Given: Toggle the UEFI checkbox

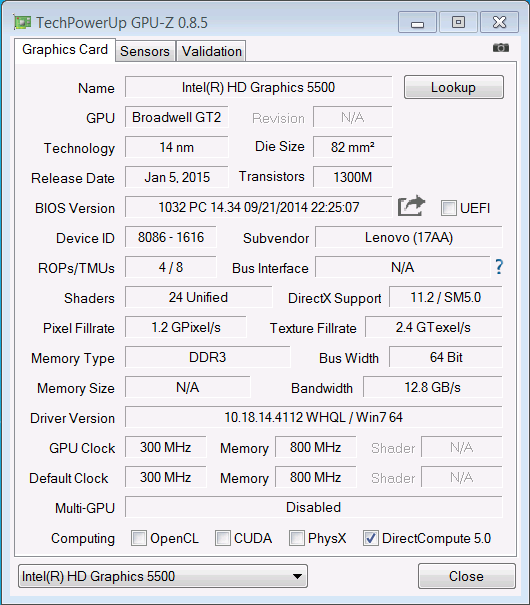Looking at the screenshot, I should tap(449, 208).
